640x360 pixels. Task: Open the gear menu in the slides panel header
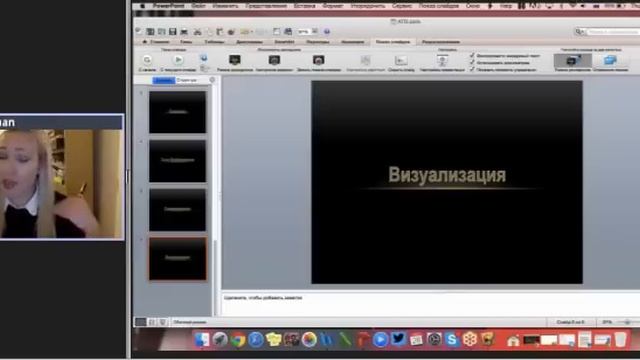[212, 80]
